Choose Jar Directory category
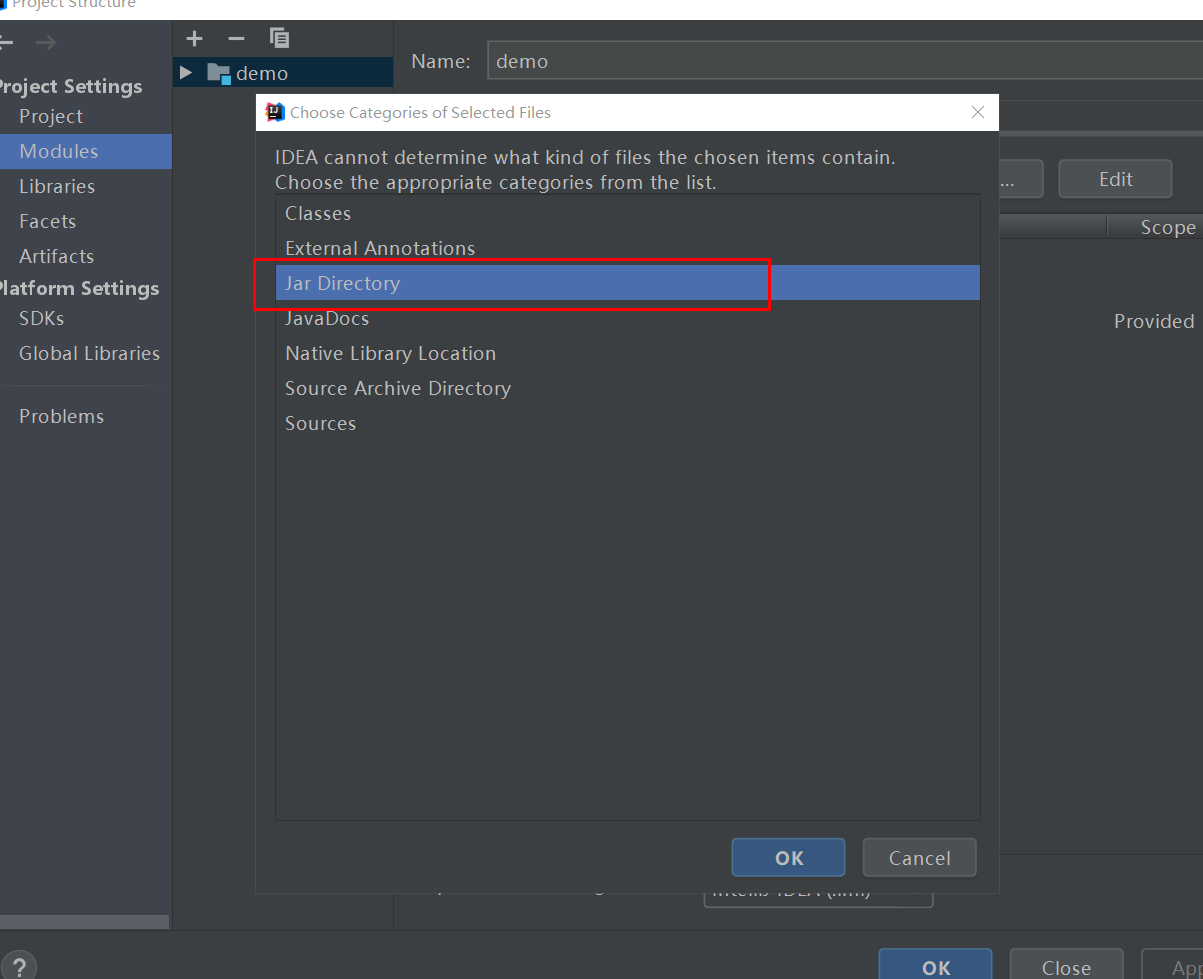 [x=627, y=283]
